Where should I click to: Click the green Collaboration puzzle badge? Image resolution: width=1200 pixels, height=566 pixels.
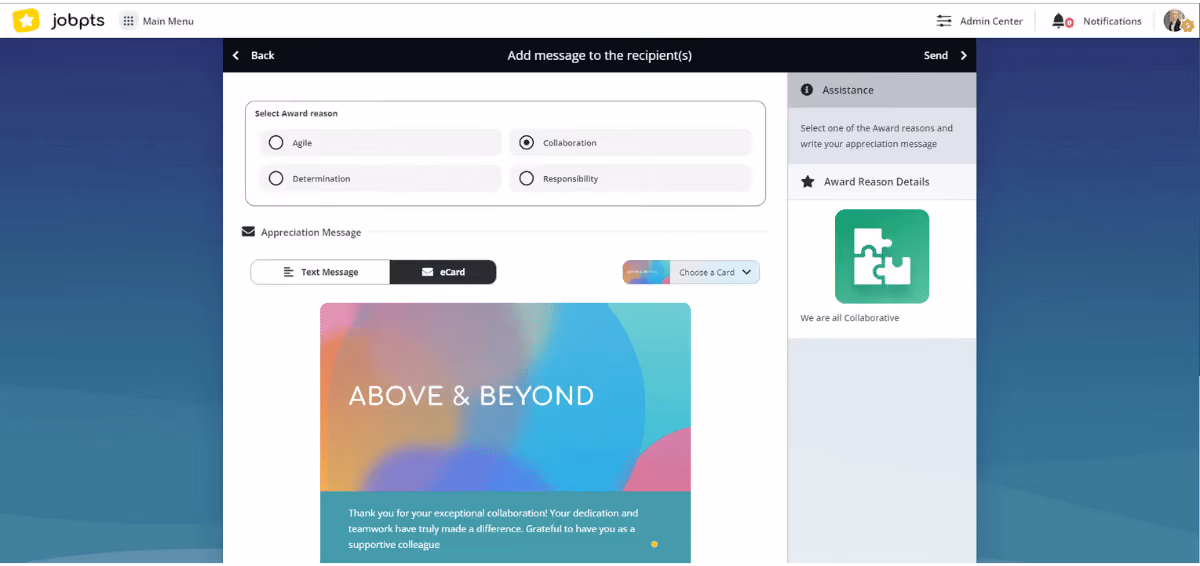coord(882,256)
